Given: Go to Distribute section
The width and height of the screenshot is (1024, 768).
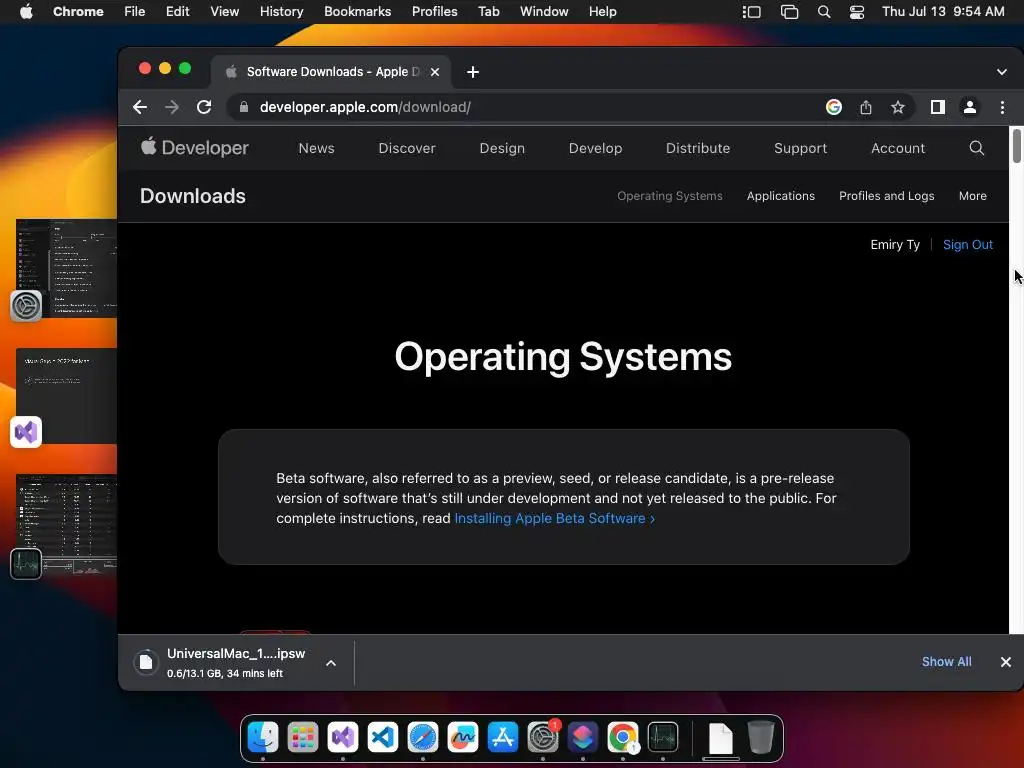Looking at the screenshot, I should (x=697, y=148).
